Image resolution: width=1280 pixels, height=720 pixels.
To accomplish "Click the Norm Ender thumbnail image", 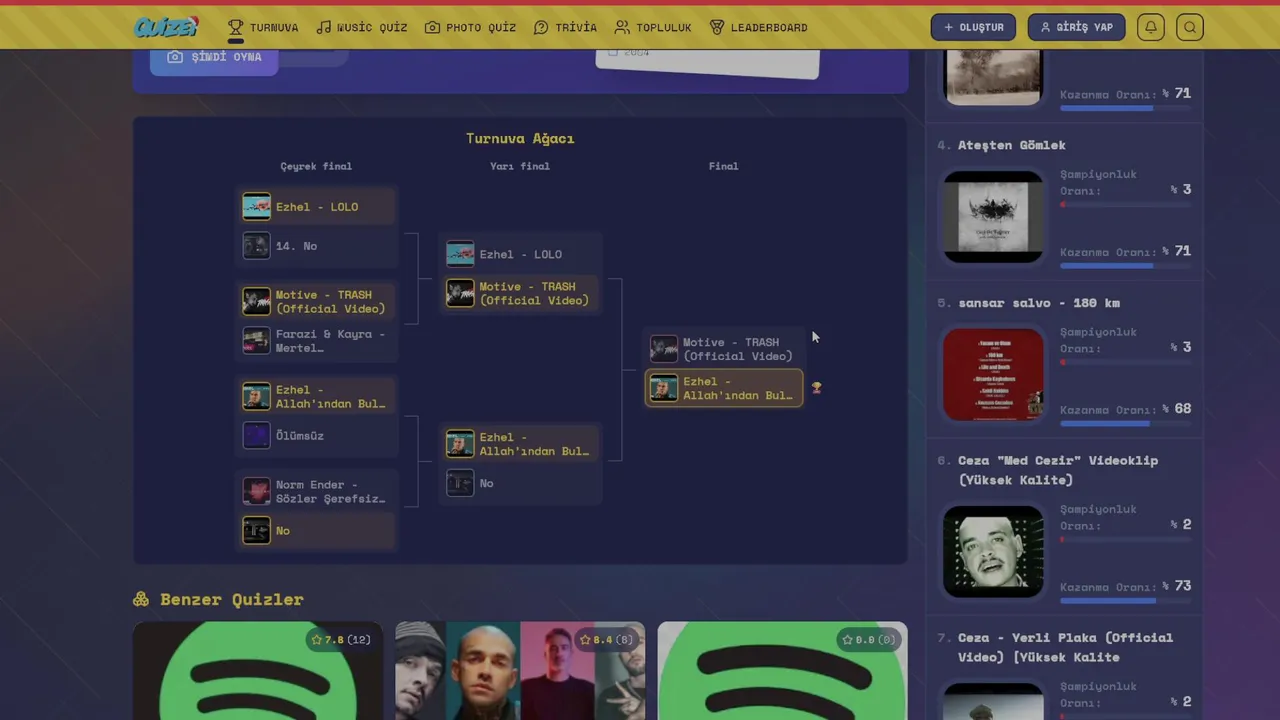I will point(257,491).
